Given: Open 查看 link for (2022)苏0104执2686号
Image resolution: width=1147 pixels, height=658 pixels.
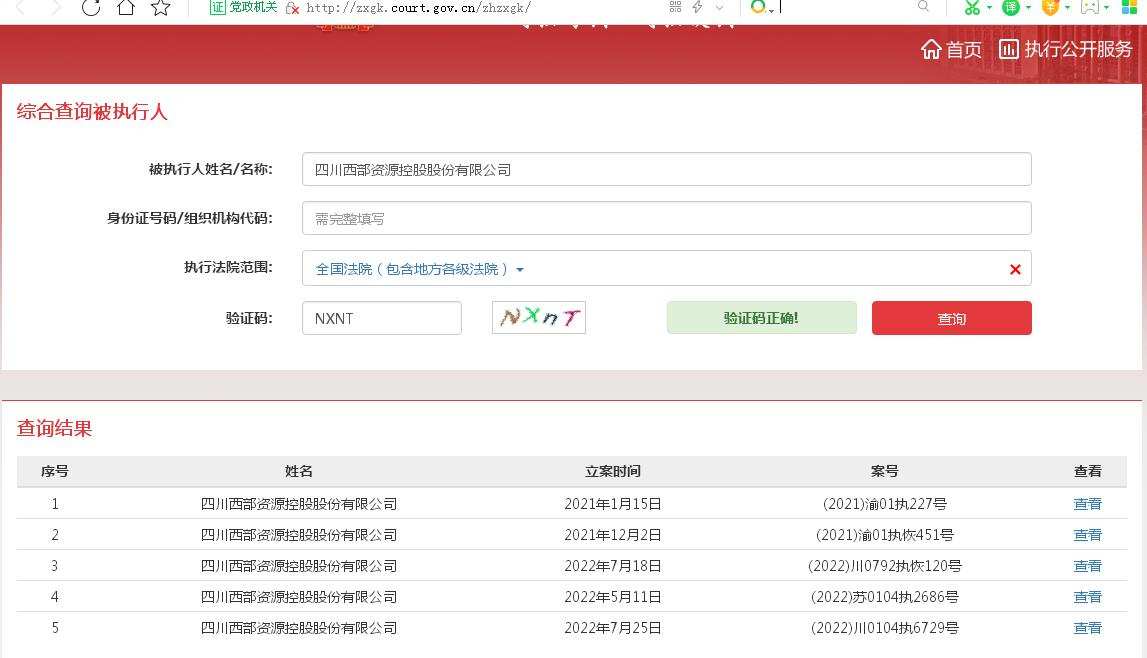Looking at the screenshot, I should (x=1088, y=597).
